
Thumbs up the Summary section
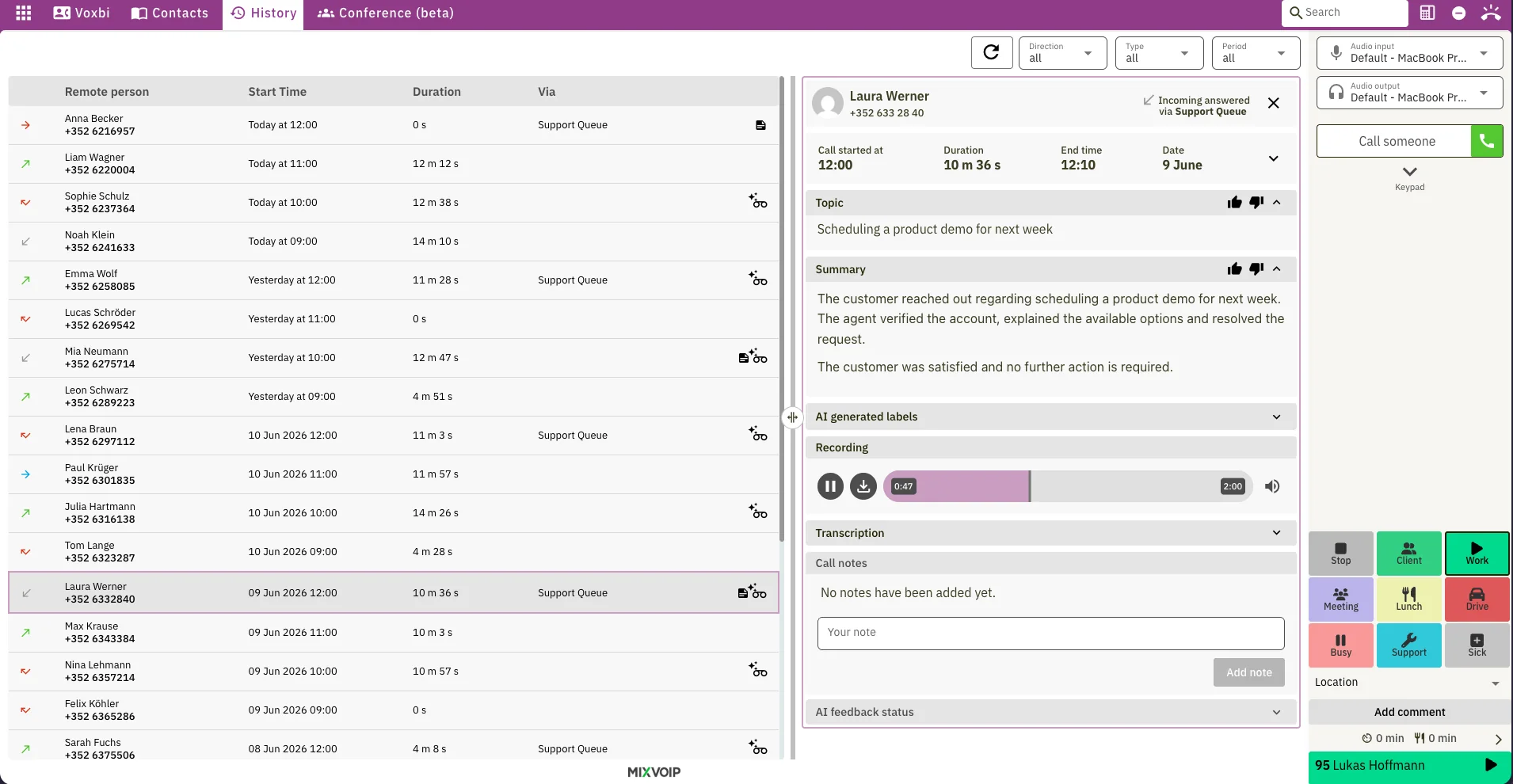(x=1234, y=269)
